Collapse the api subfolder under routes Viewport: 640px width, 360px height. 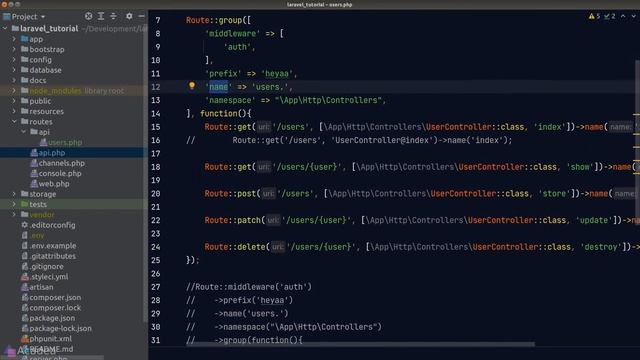click(23, 132)
